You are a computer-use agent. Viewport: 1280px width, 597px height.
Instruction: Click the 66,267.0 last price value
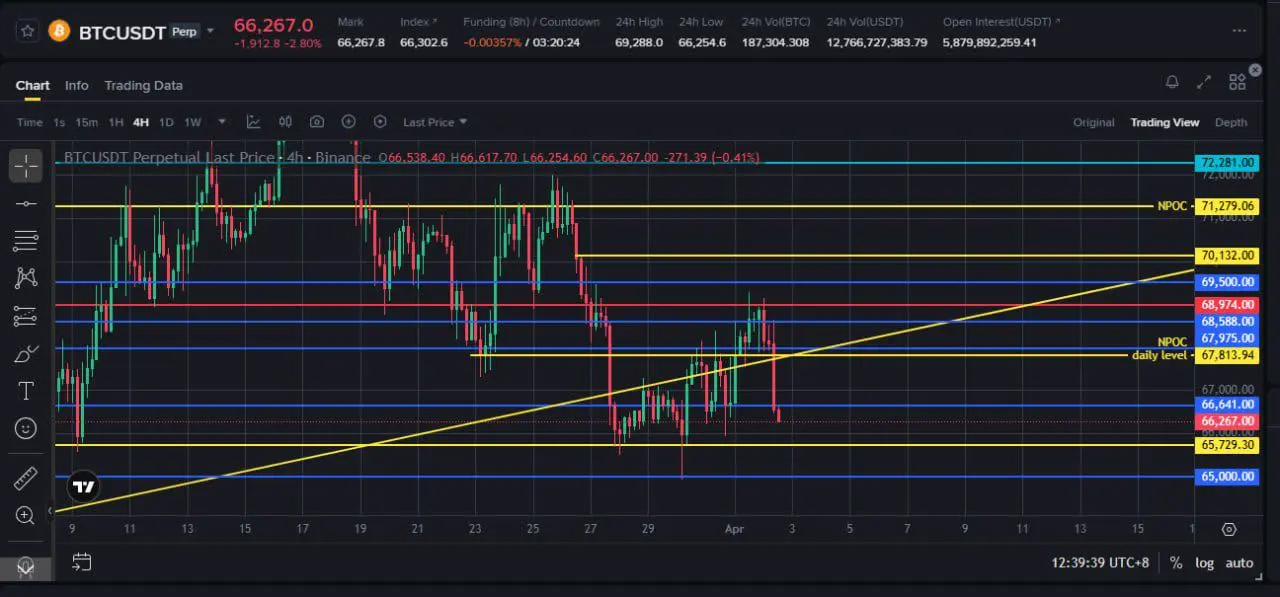(273, 25)
